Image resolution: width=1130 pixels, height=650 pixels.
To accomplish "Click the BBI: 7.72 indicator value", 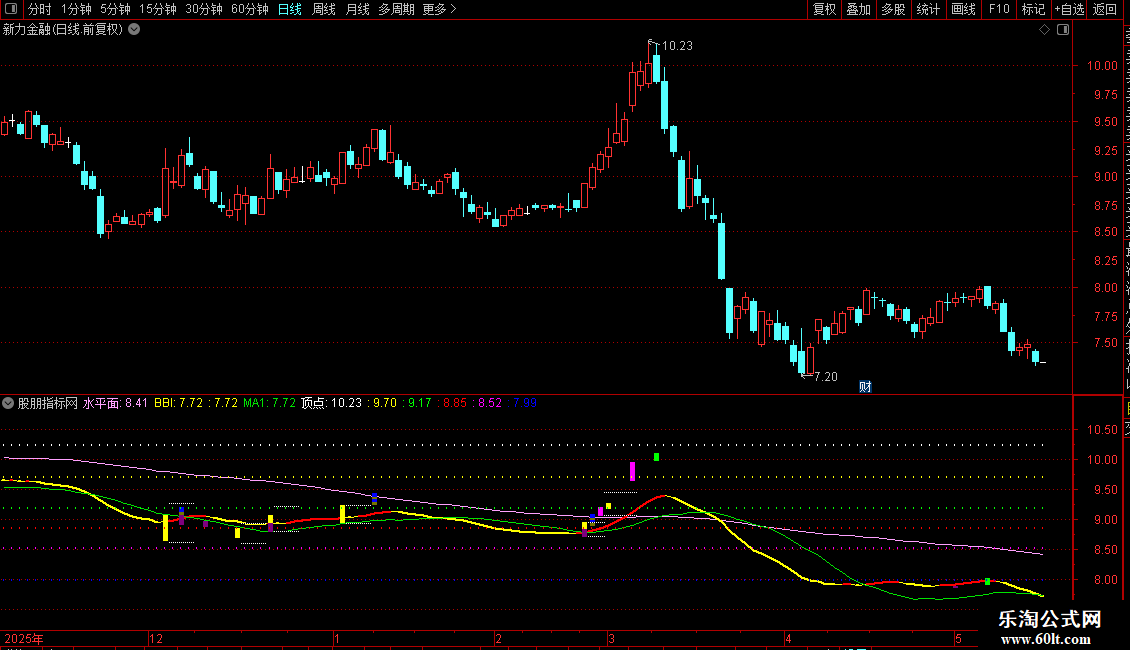I will (179, 404).
